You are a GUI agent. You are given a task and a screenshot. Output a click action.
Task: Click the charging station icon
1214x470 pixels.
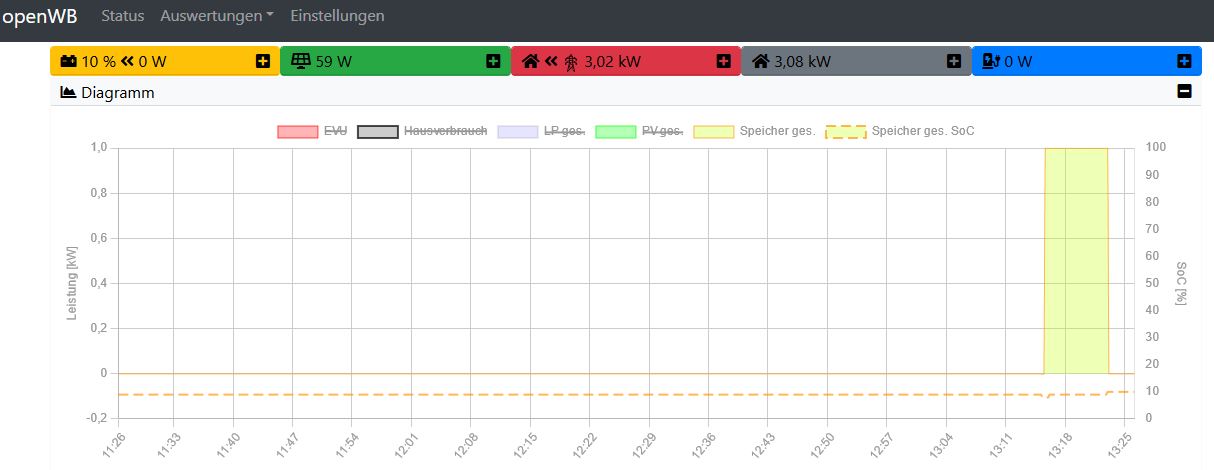click(x=991, y=61)
